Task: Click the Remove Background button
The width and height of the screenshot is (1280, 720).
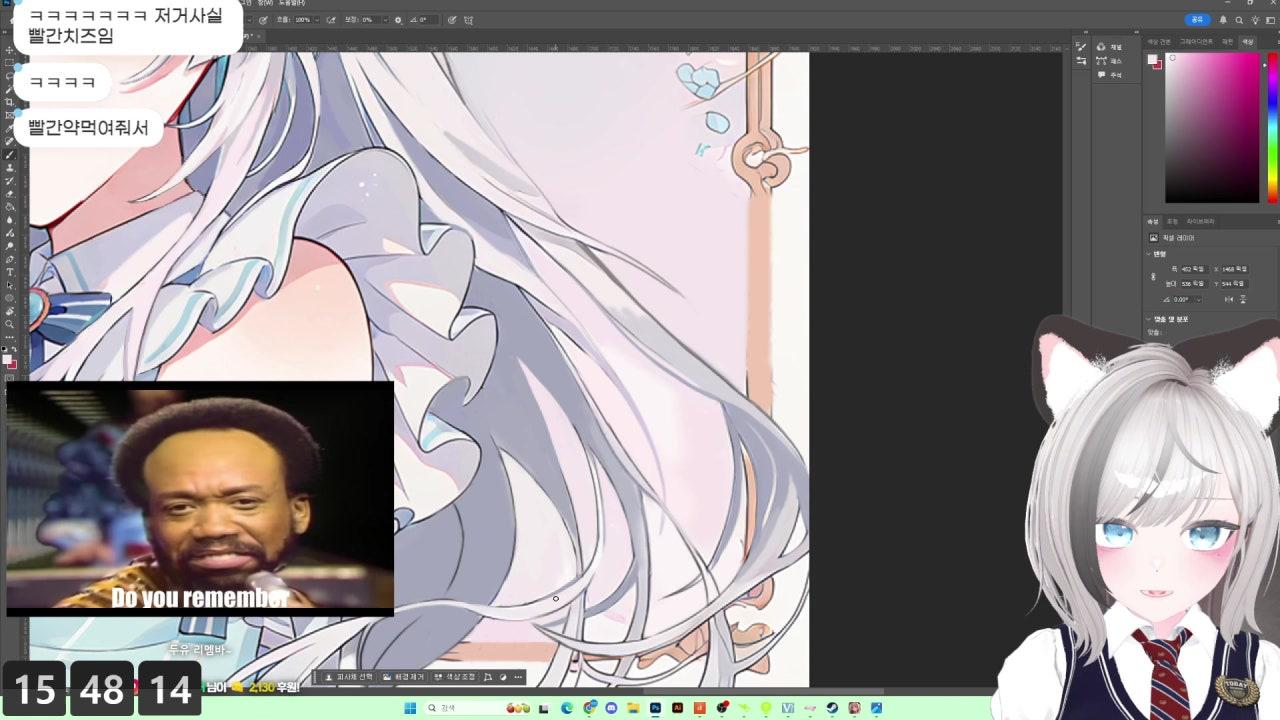Action: pos(404,677)
